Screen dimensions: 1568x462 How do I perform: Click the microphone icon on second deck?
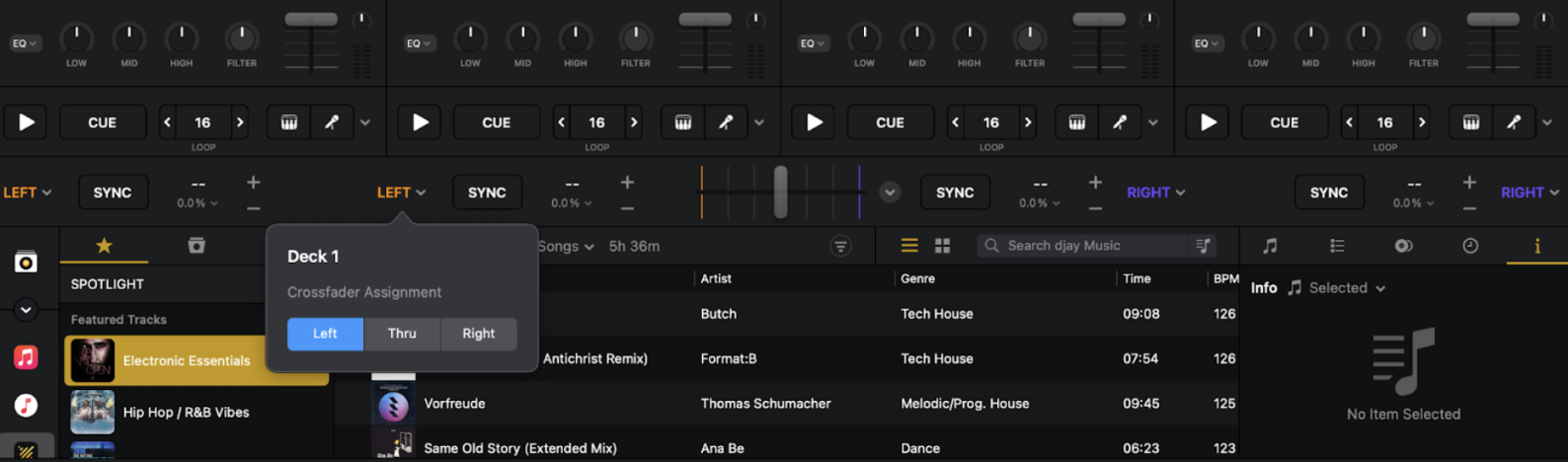[x=726, y=122]
